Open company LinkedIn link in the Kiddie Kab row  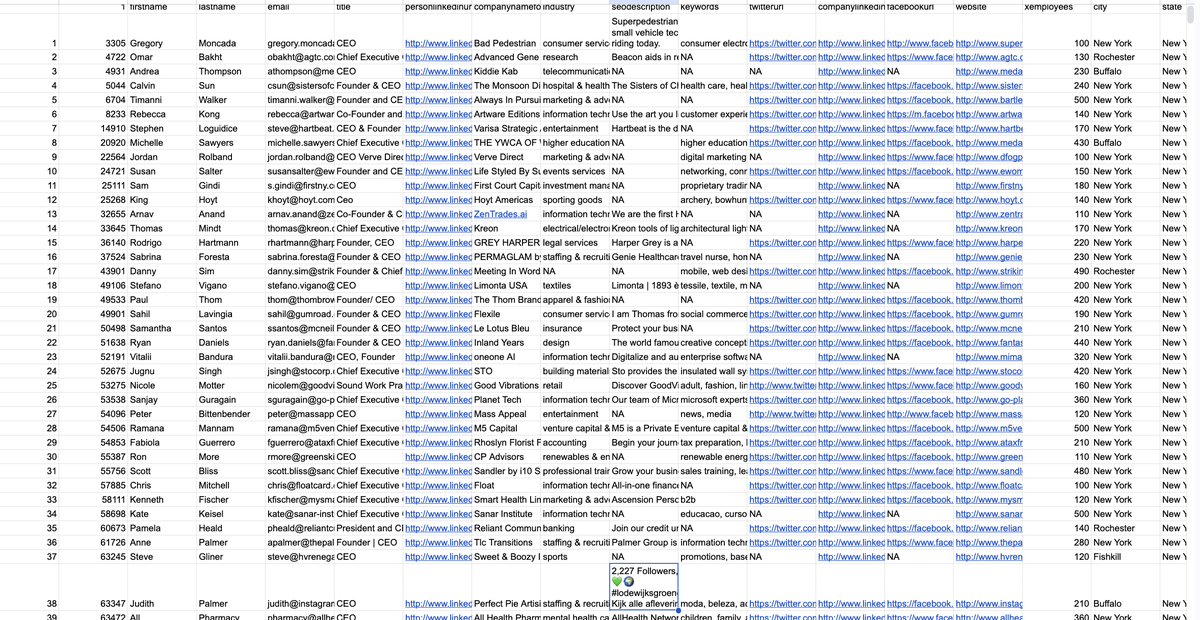click(850, 72)
